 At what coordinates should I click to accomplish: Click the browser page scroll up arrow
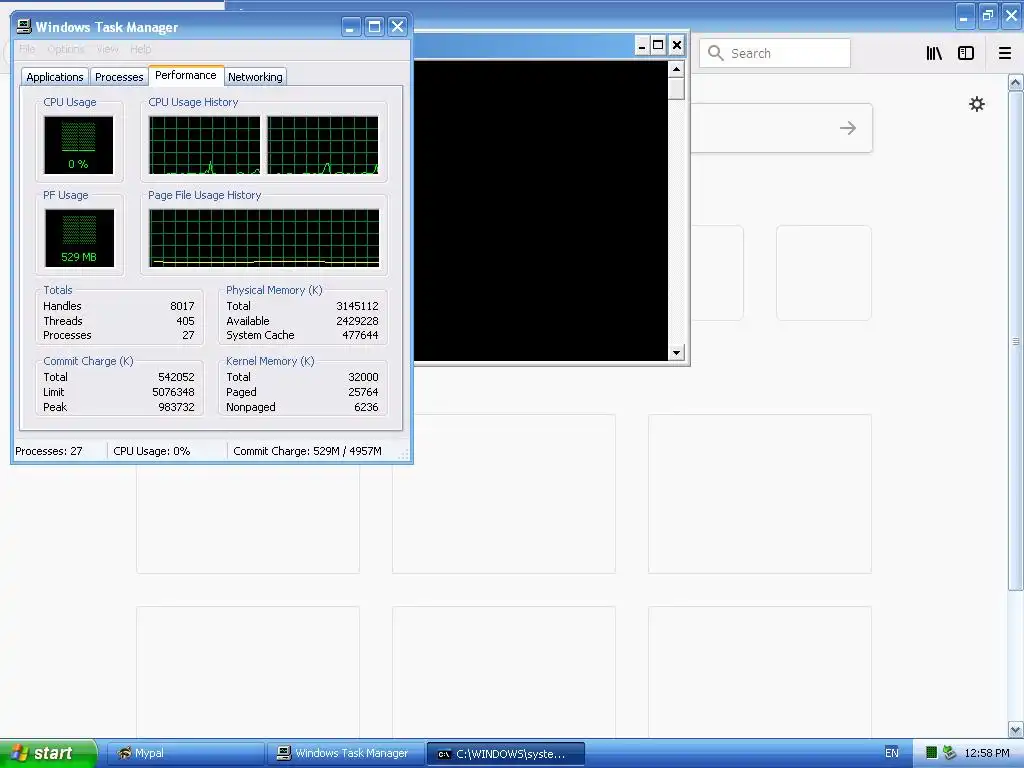click(x=1016, y=82)
